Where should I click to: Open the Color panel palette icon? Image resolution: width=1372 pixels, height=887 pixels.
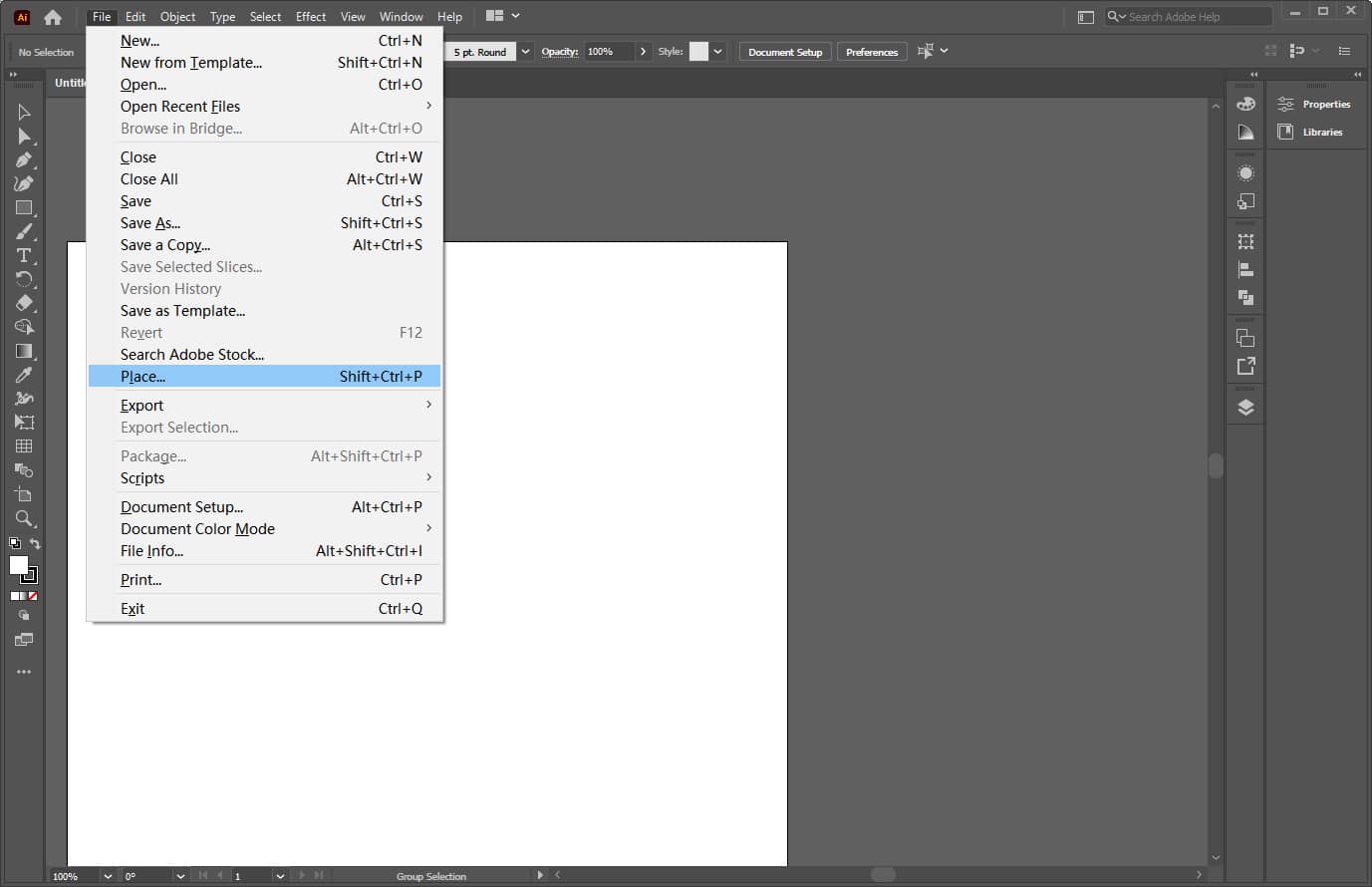[1245, 104]
